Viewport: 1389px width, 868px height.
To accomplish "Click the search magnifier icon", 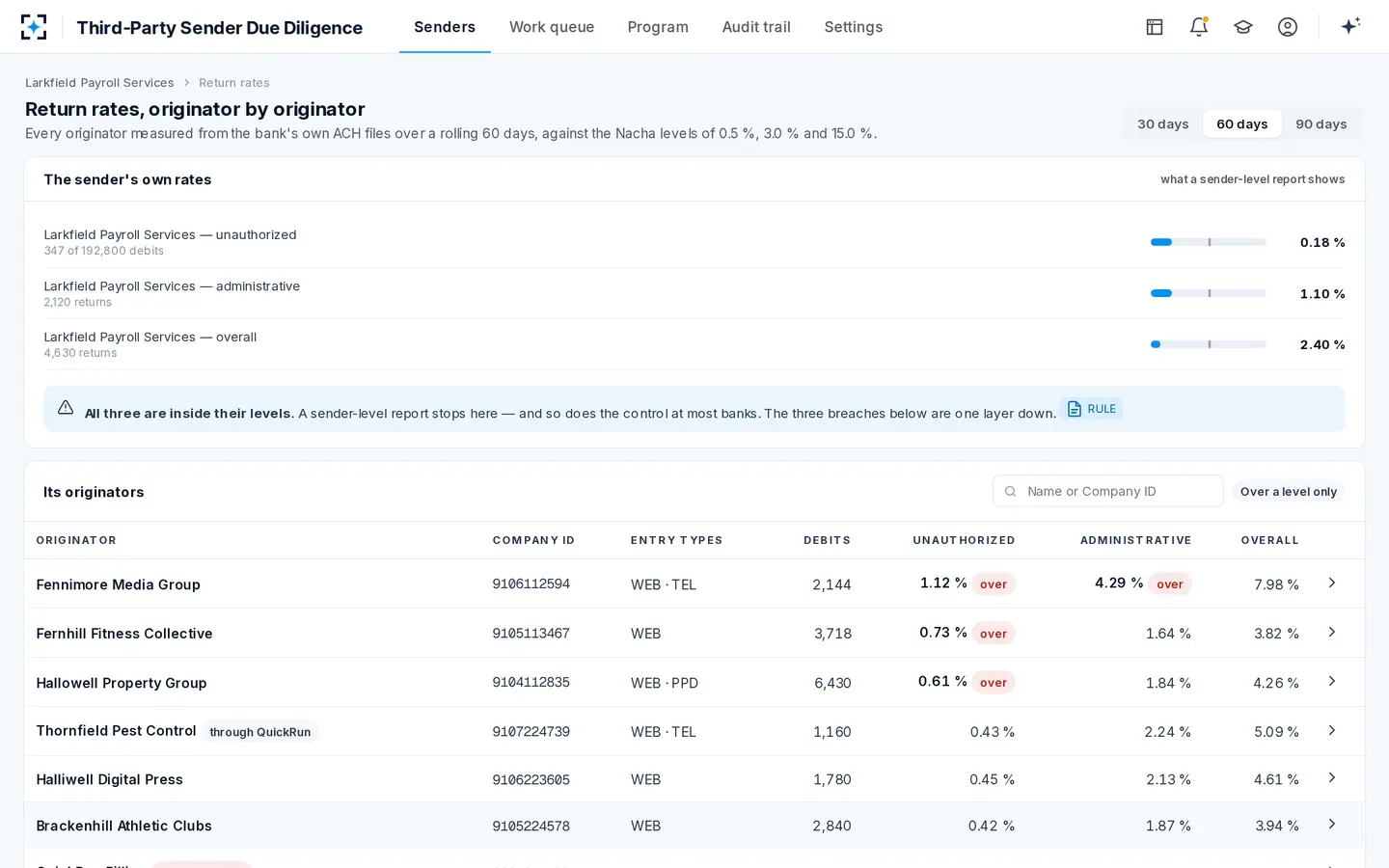I will point(1010,492).
